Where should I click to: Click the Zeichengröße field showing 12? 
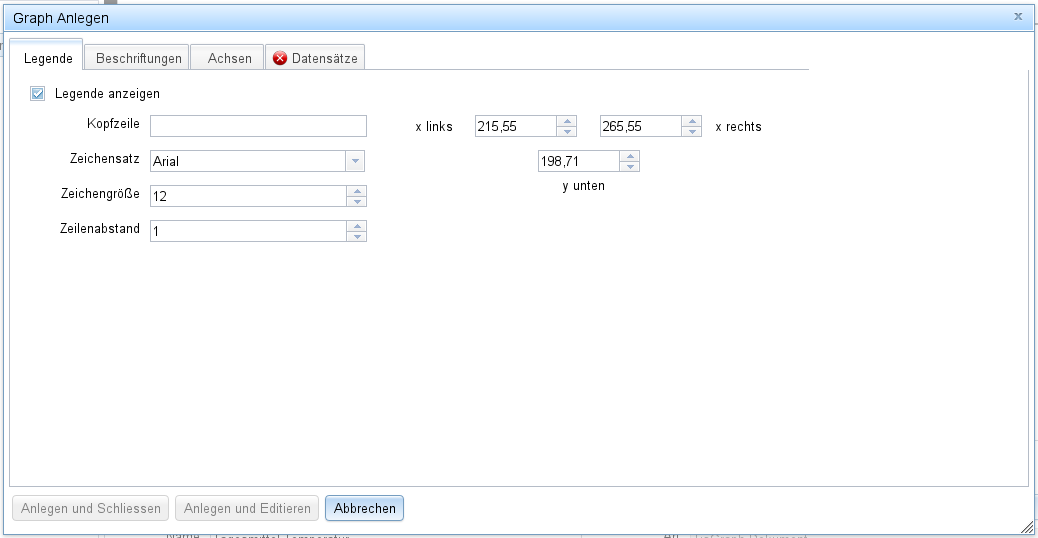pos(248,196)
